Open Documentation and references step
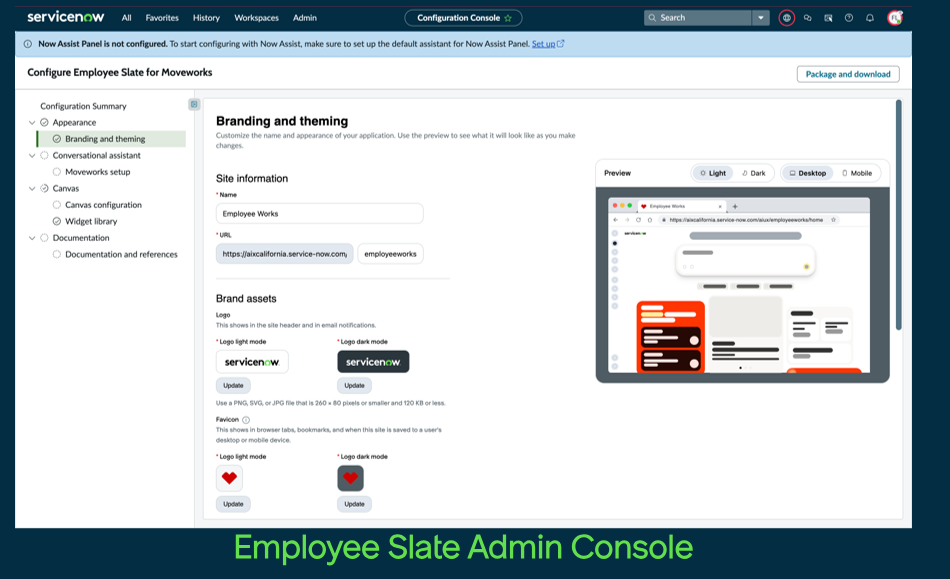 (x=121, y=254)
